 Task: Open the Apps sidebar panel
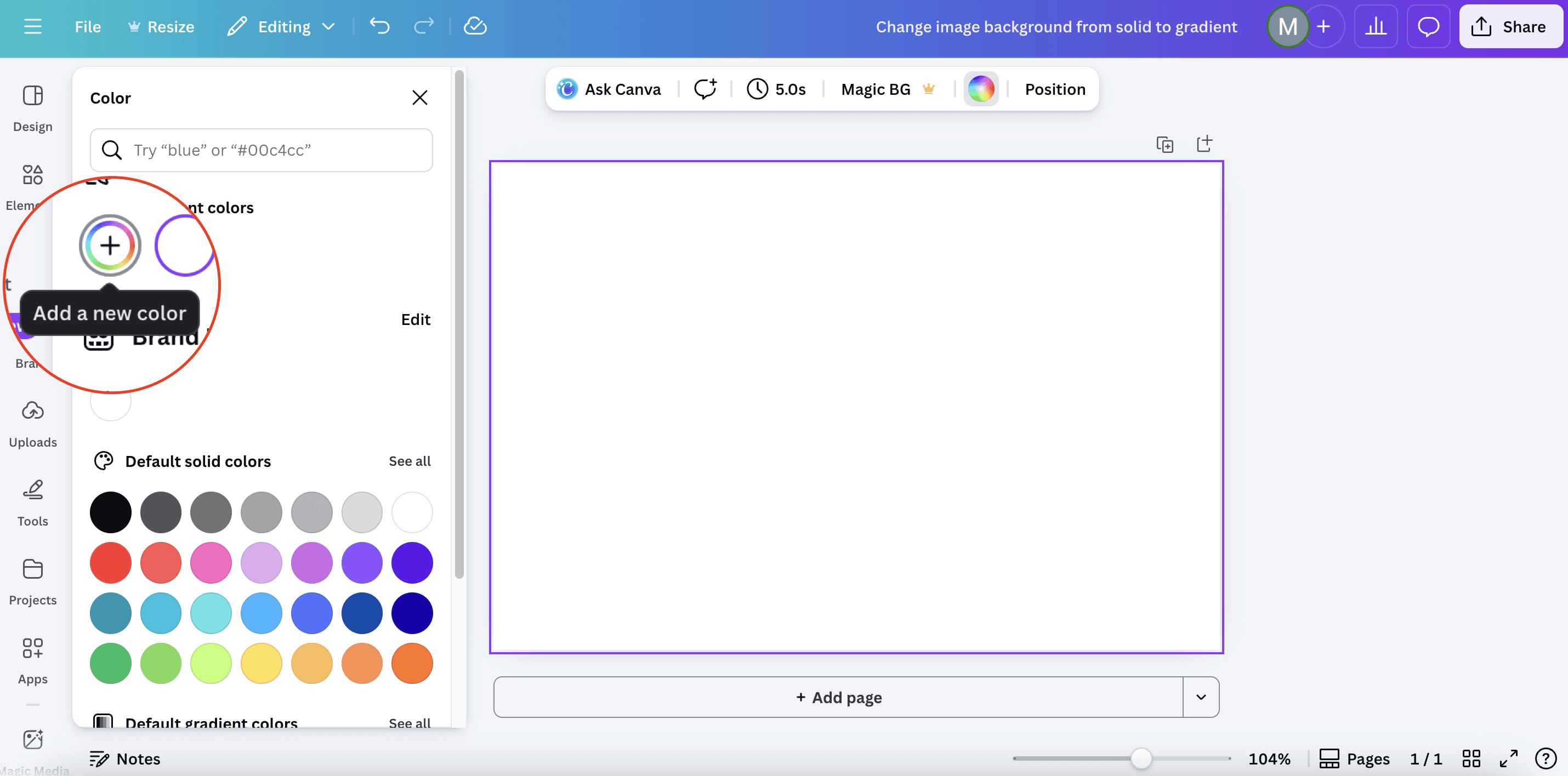pos(33,660)
